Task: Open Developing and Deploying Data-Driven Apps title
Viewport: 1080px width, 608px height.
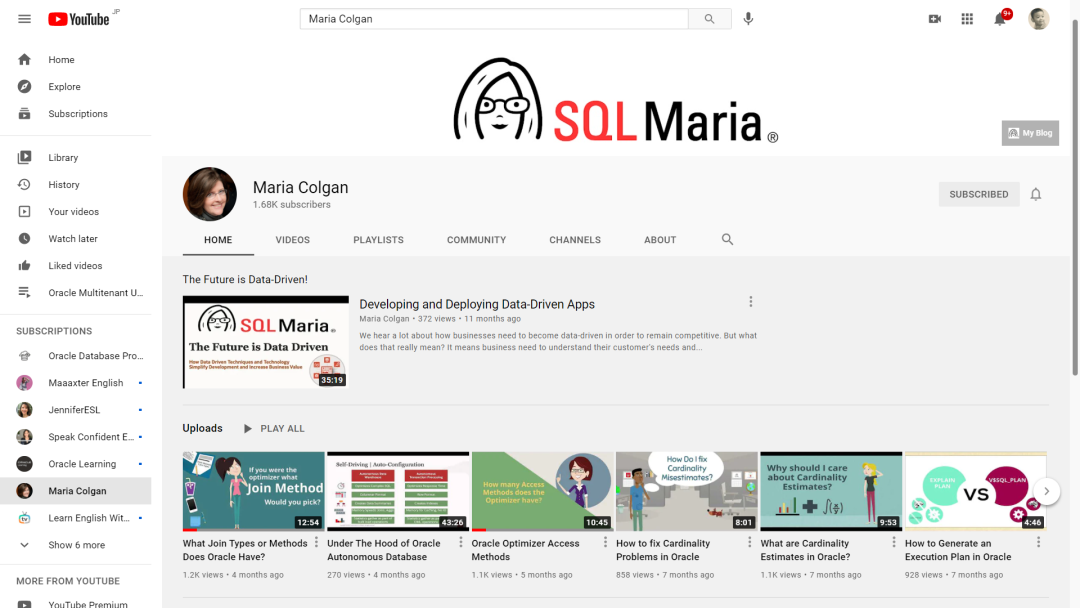Action: [477, 304]
